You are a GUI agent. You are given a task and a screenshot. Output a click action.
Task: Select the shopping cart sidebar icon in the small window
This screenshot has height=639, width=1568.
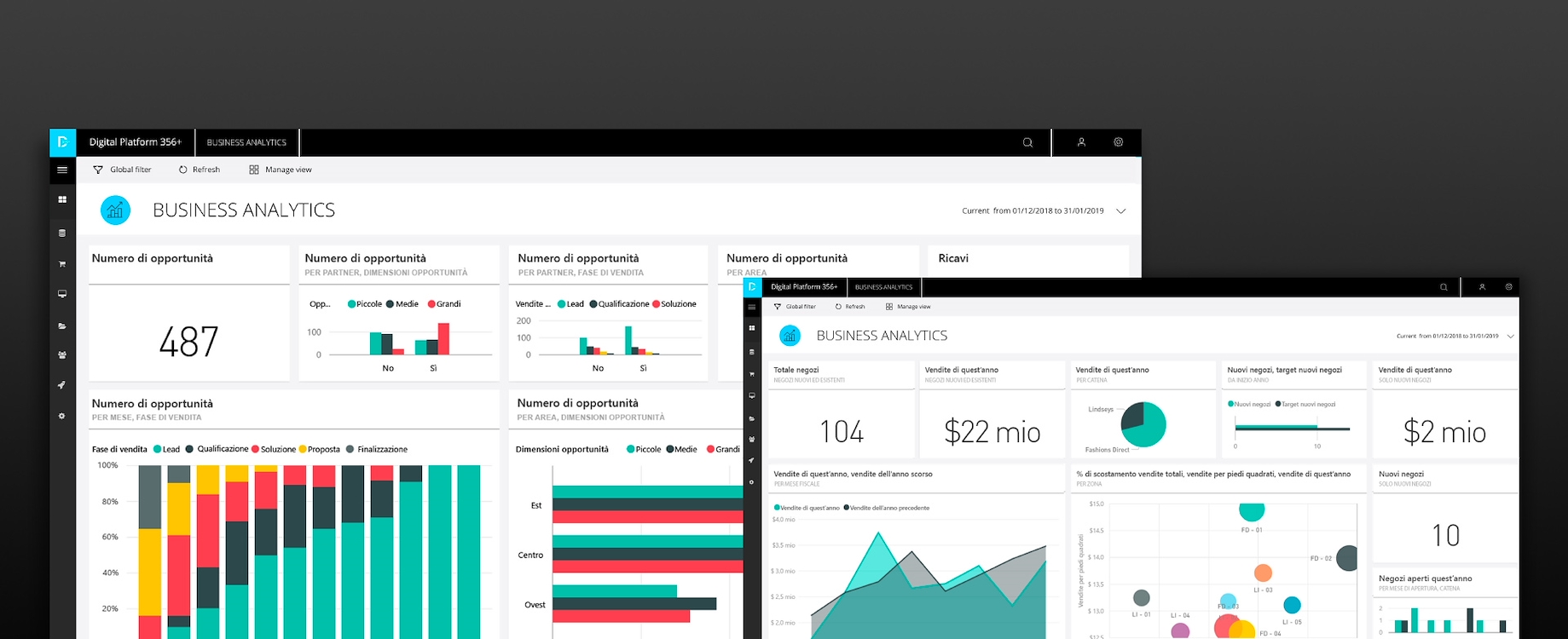coord(752,374)
